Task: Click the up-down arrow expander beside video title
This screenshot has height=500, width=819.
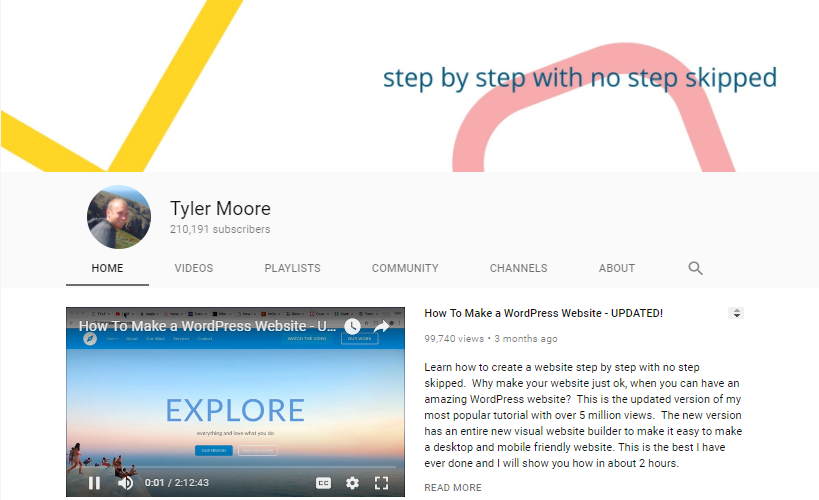Action: 736,313
